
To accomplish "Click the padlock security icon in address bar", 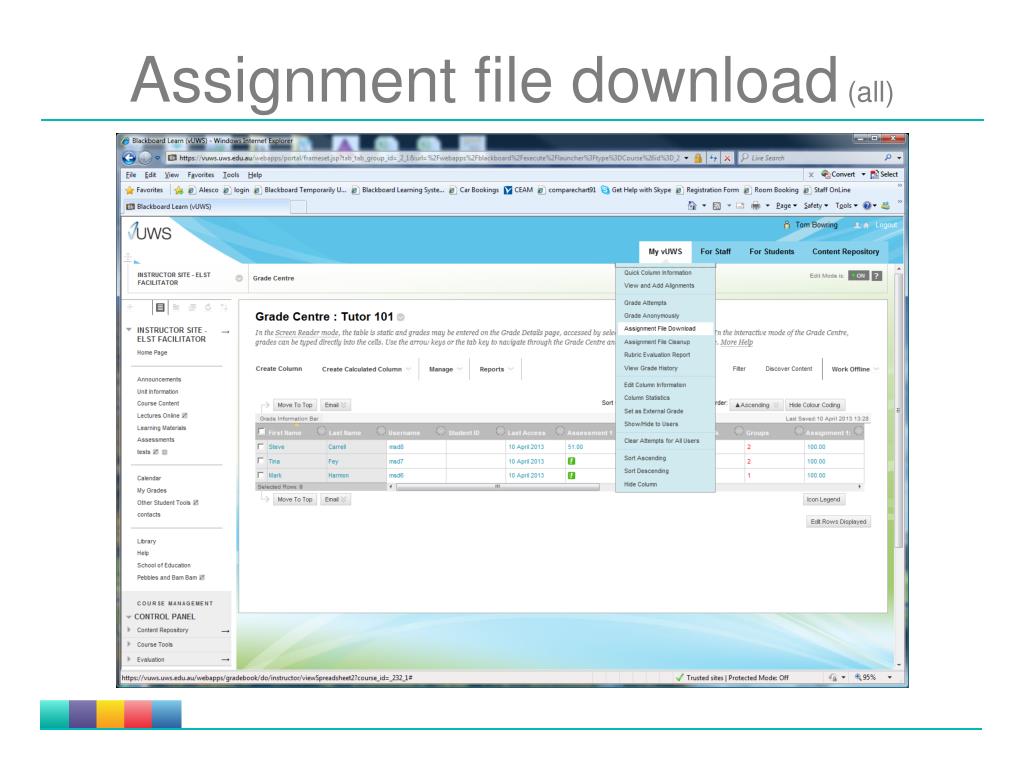I will (x=698, y=158).
